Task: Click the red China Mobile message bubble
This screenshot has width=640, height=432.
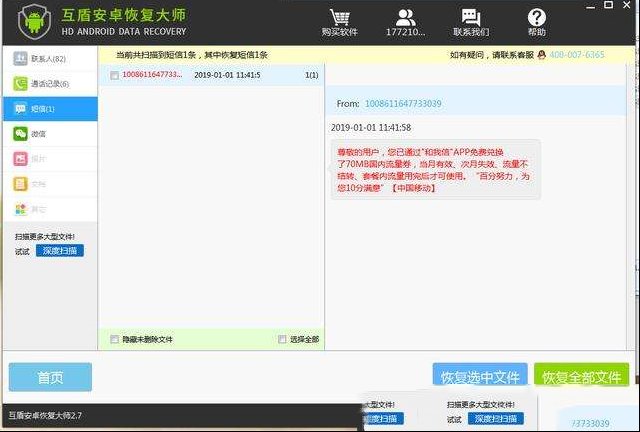Action: [x=436, y=170]
